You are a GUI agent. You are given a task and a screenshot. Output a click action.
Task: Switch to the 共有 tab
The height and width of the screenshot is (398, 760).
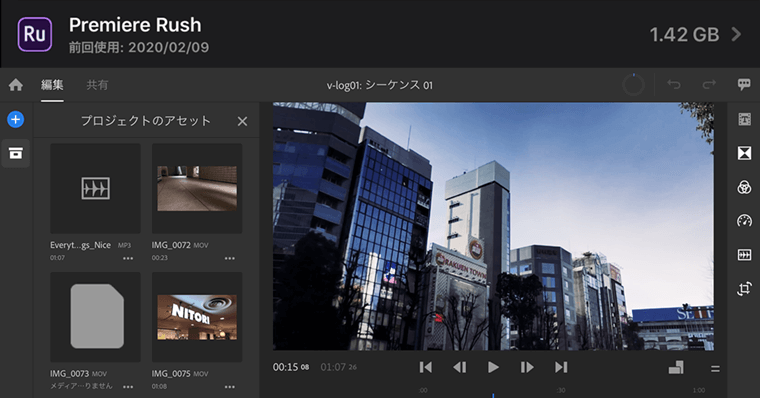click(97, 85)
